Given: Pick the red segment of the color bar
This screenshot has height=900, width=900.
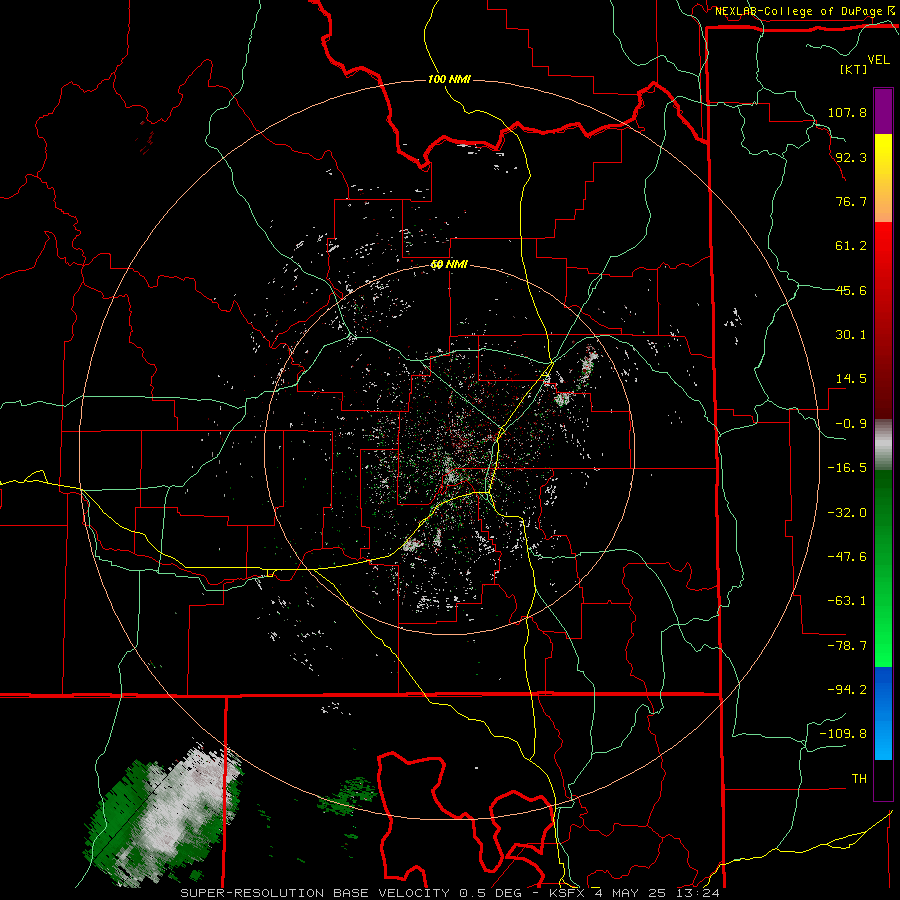Looking at the screenshot, I should tap(883, 320).
